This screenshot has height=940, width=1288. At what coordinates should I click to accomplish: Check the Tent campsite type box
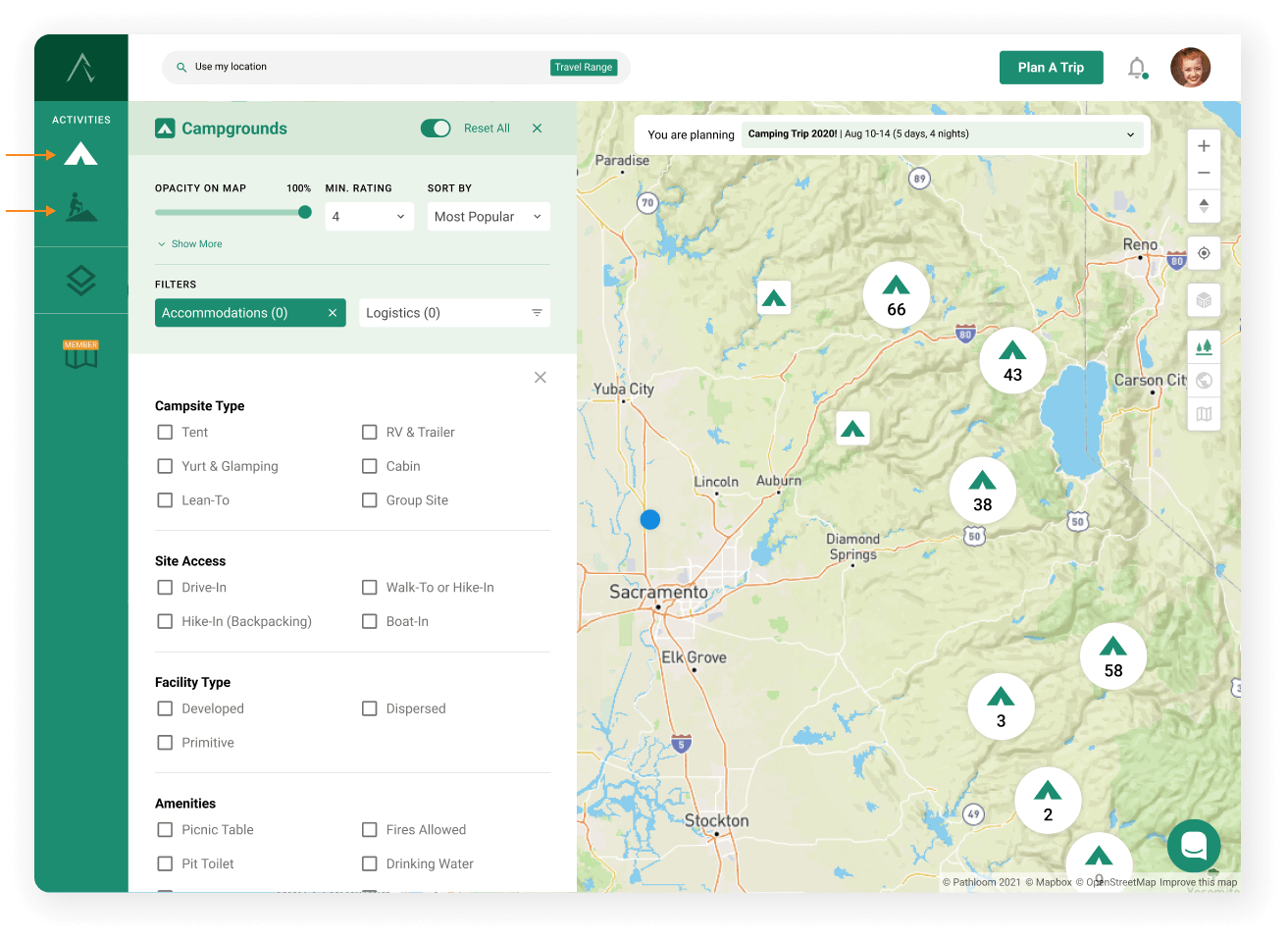(165, 432)
